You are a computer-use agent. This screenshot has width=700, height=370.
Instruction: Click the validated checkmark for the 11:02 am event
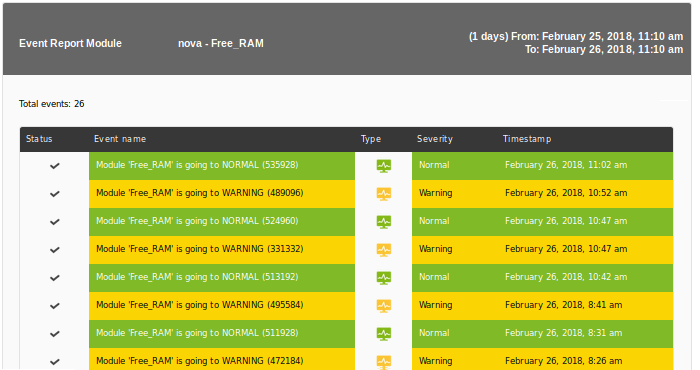(x=54, y=166)
